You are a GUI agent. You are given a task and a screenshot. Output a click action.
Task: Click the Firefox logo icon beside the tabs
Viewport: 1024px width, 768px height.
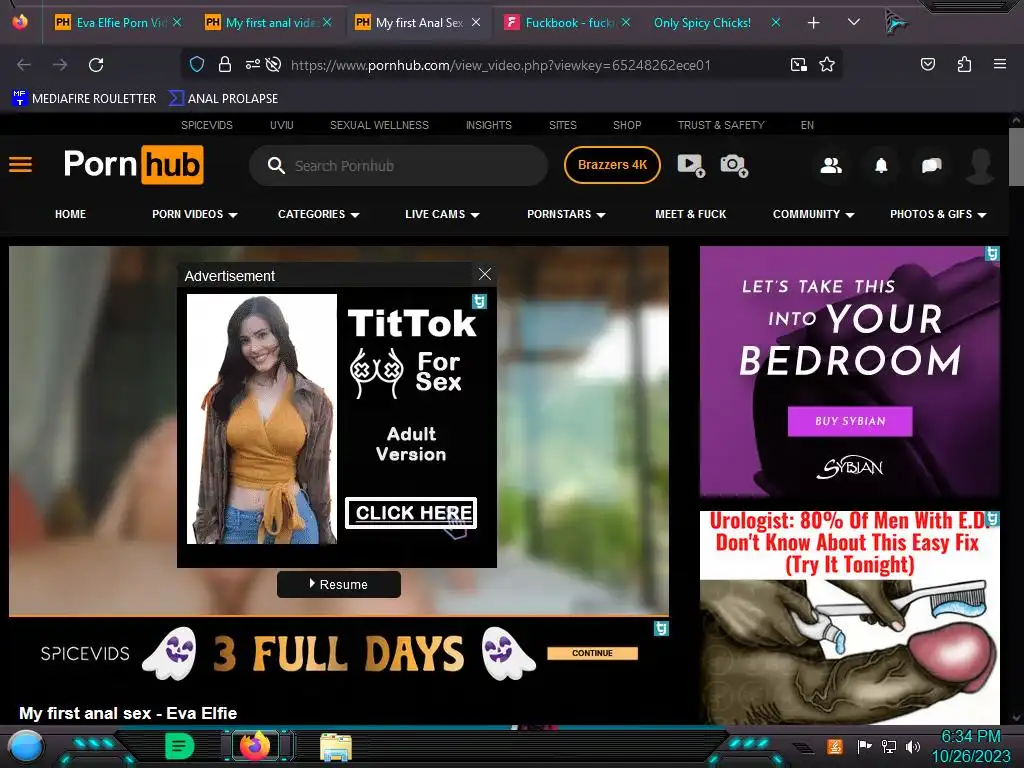pyautogui.click(x=20, y=22)
